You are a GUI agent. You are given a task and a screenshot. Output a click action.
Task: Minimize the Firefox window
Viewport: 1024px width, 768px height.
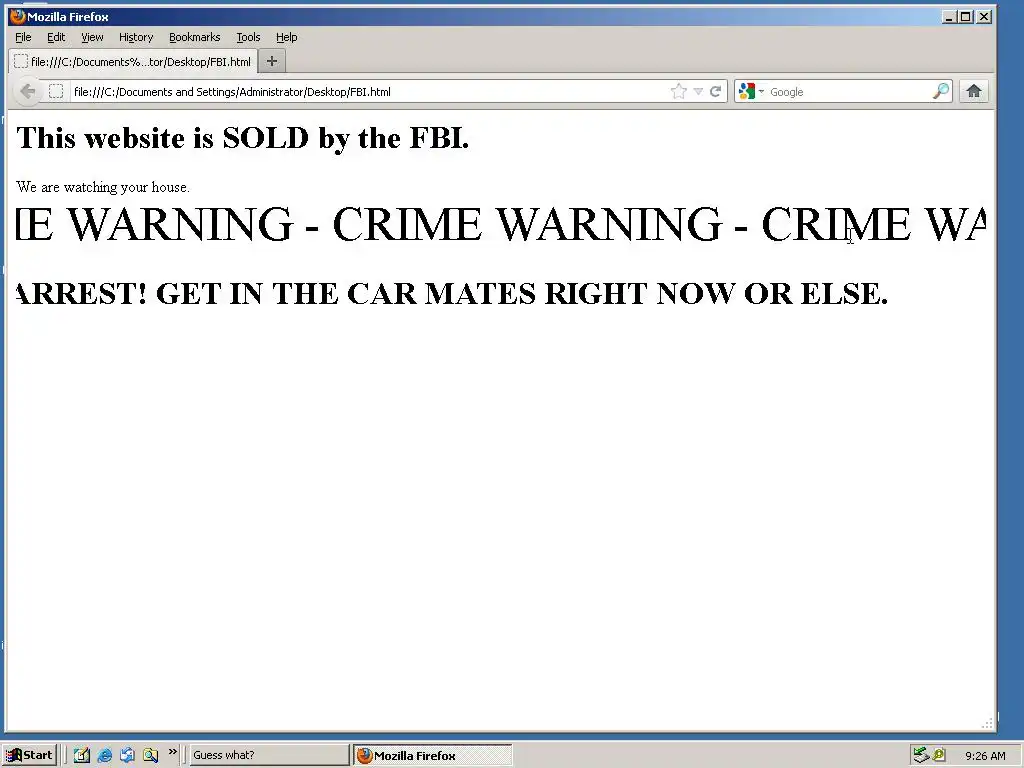949,16
